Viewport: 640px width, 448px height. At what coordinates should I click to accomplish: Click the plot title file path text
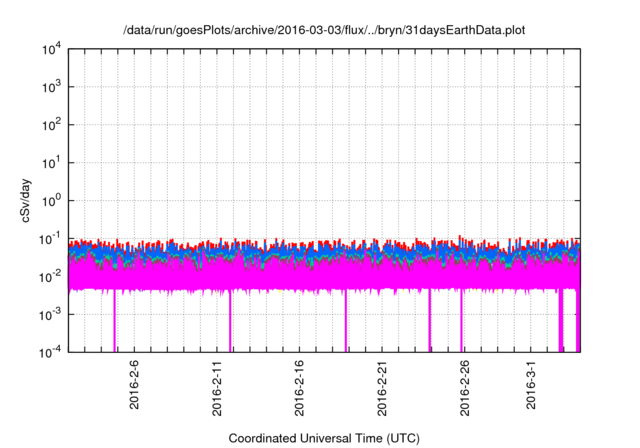pyautogui.click(x=323, y=31)
